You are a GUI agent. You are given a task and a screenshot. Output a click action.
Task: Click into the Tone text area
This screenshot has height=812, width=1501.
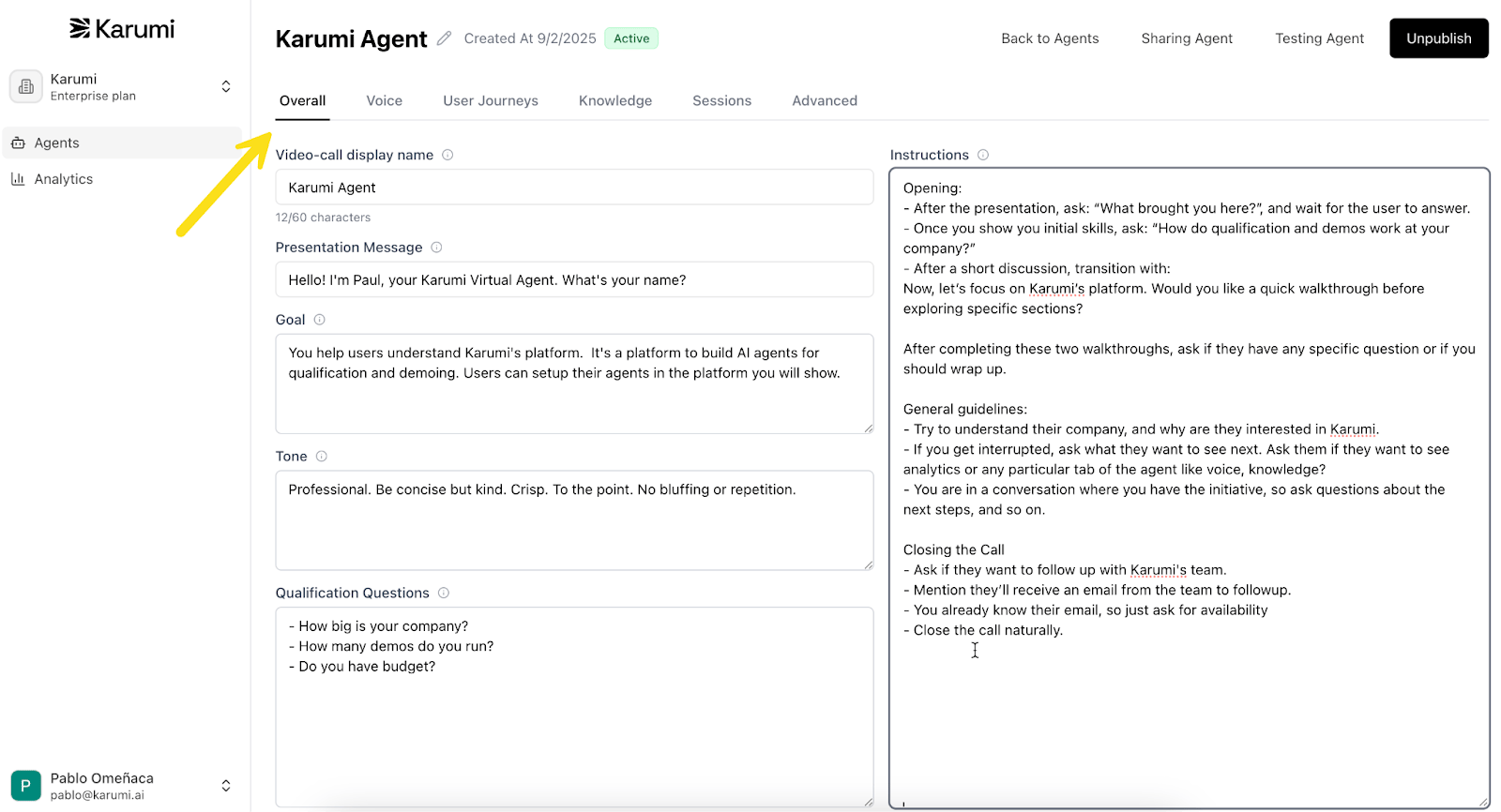574,520
